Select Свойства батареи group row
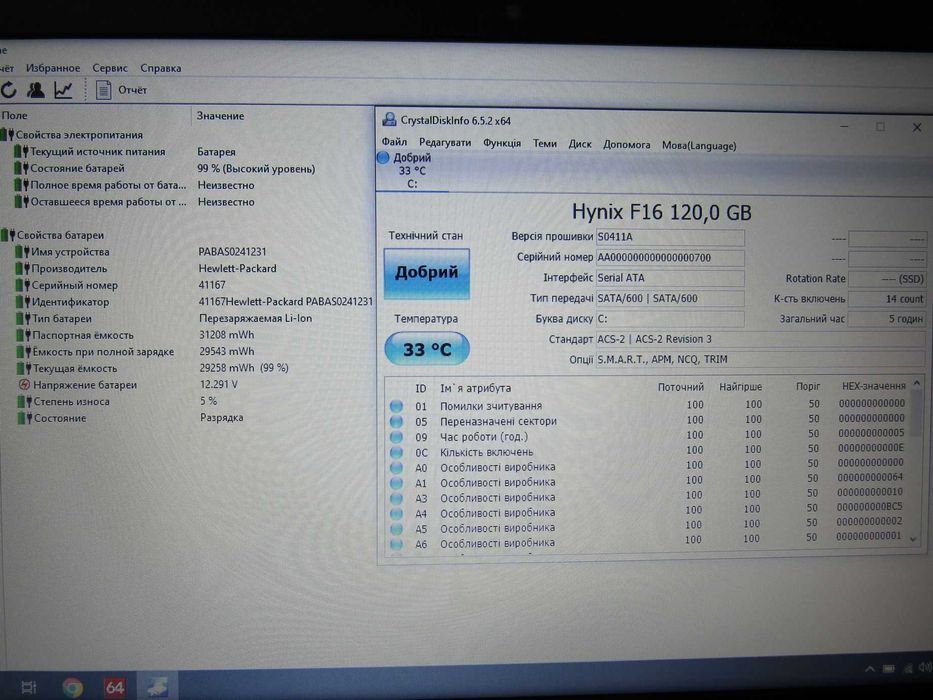 point(53,235)
